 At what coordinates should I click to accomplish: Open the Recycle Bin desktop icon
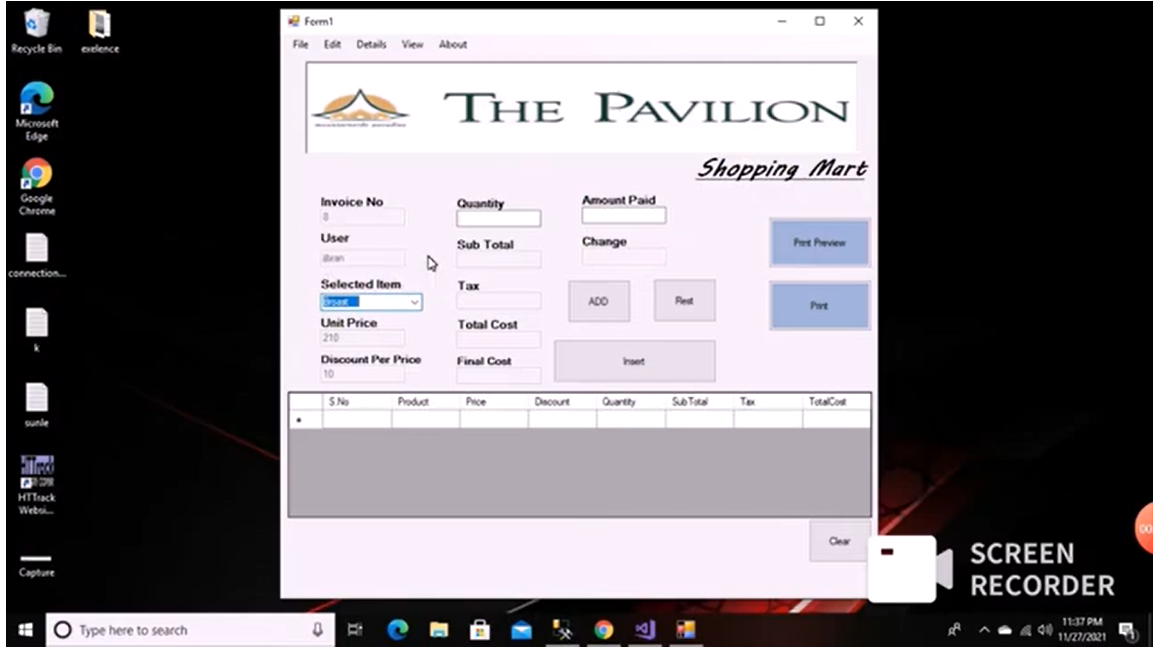point(36,31)
